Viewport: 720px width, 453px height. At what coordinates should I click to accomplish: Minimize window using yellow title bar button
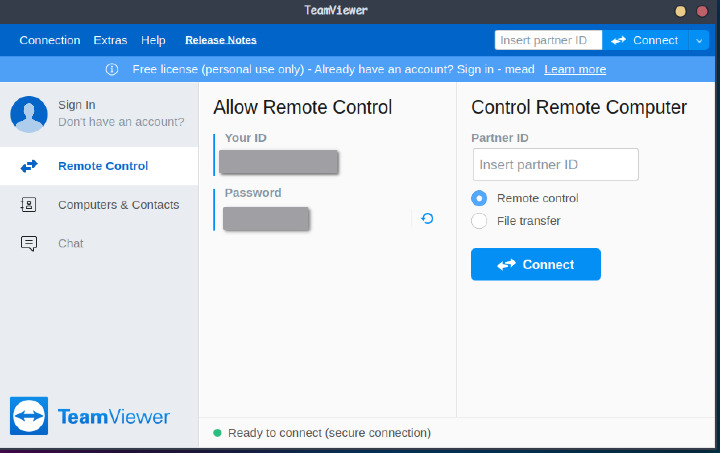681,11
